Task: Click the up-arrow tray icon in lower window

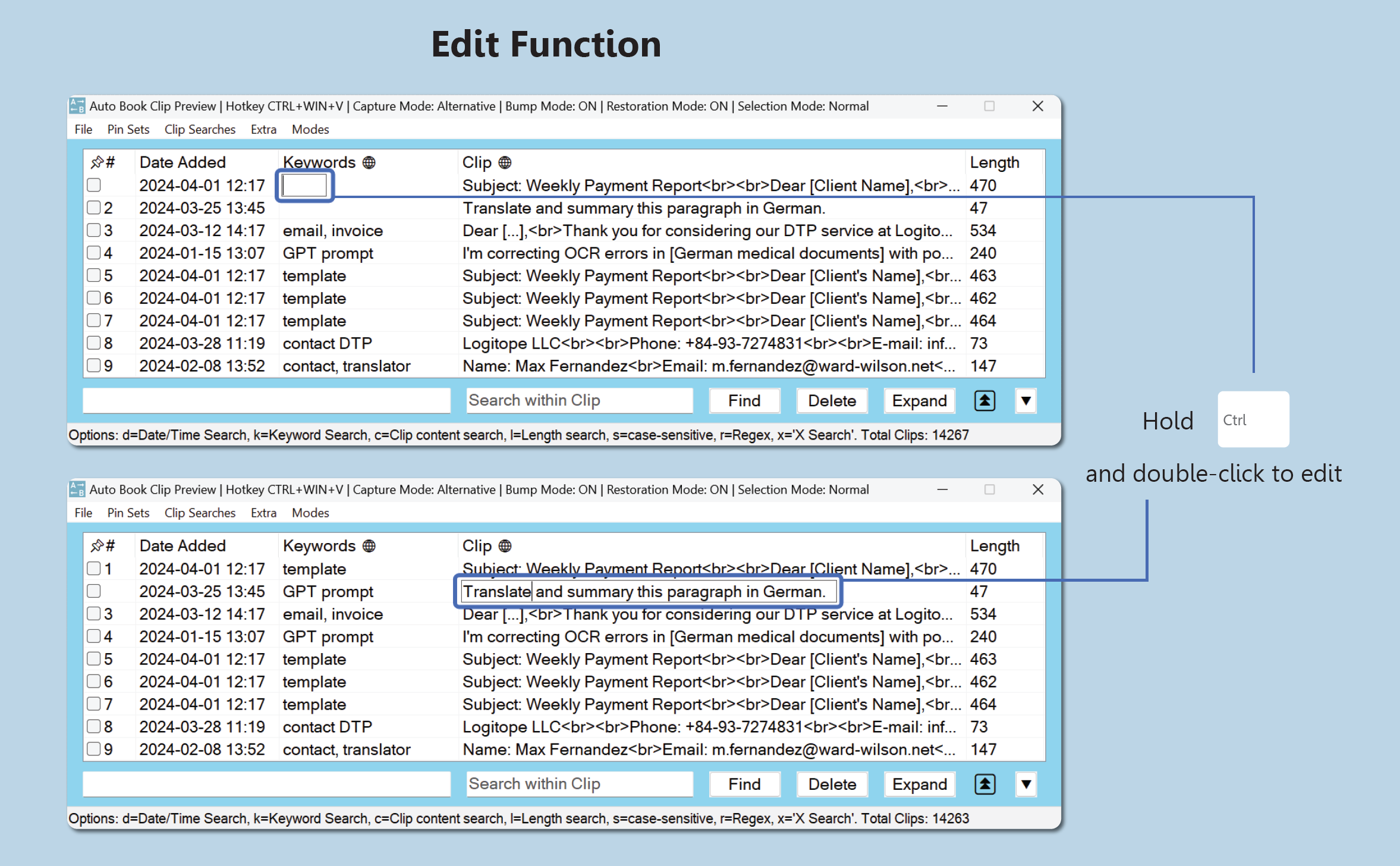Action: (x=984, y=785)
